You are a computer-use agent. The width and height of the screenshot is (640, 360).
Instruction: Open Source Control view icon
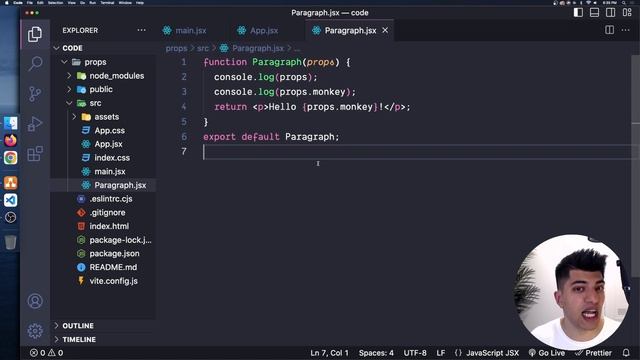(x=35, y=94)
